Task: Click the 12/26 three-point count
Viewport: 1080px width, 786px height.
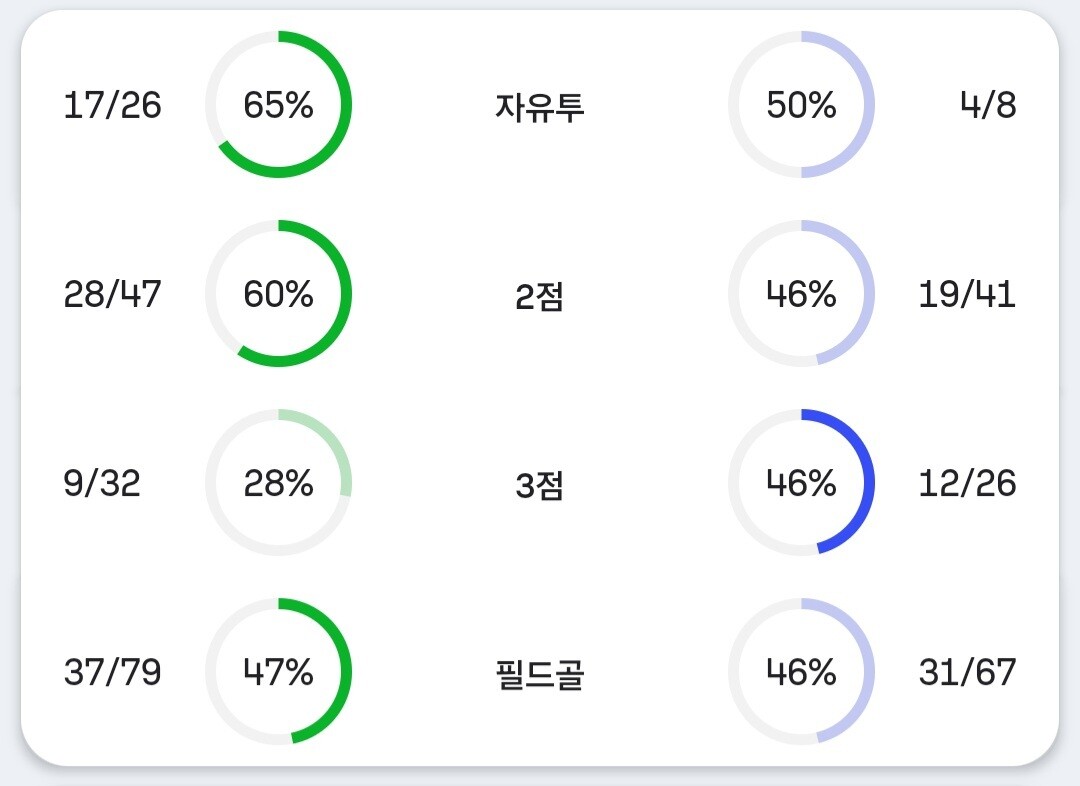Action: [x=967, y=483]
